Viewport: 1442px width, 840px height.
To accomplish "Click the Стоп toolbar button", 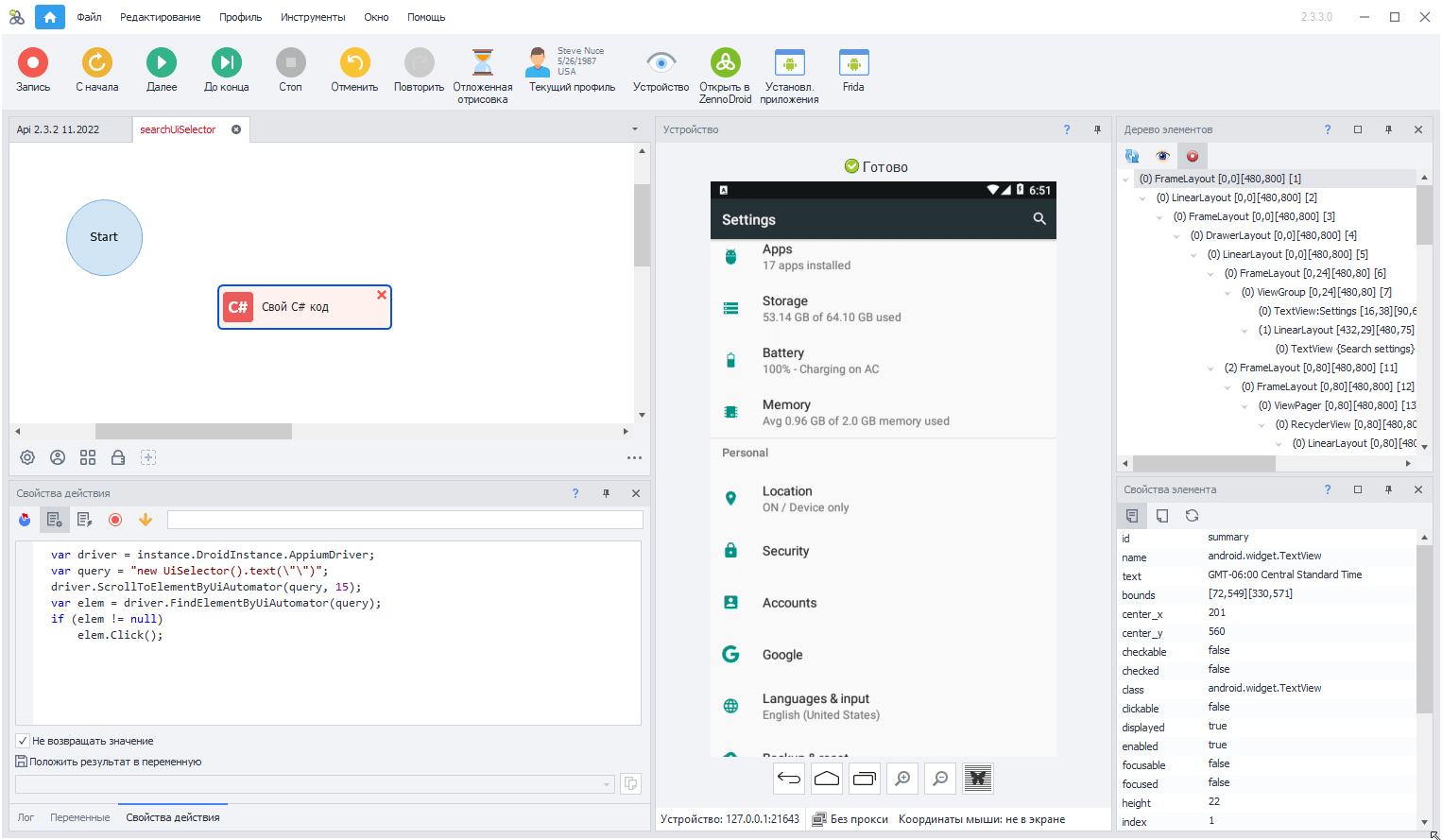I will click(291, 71).
